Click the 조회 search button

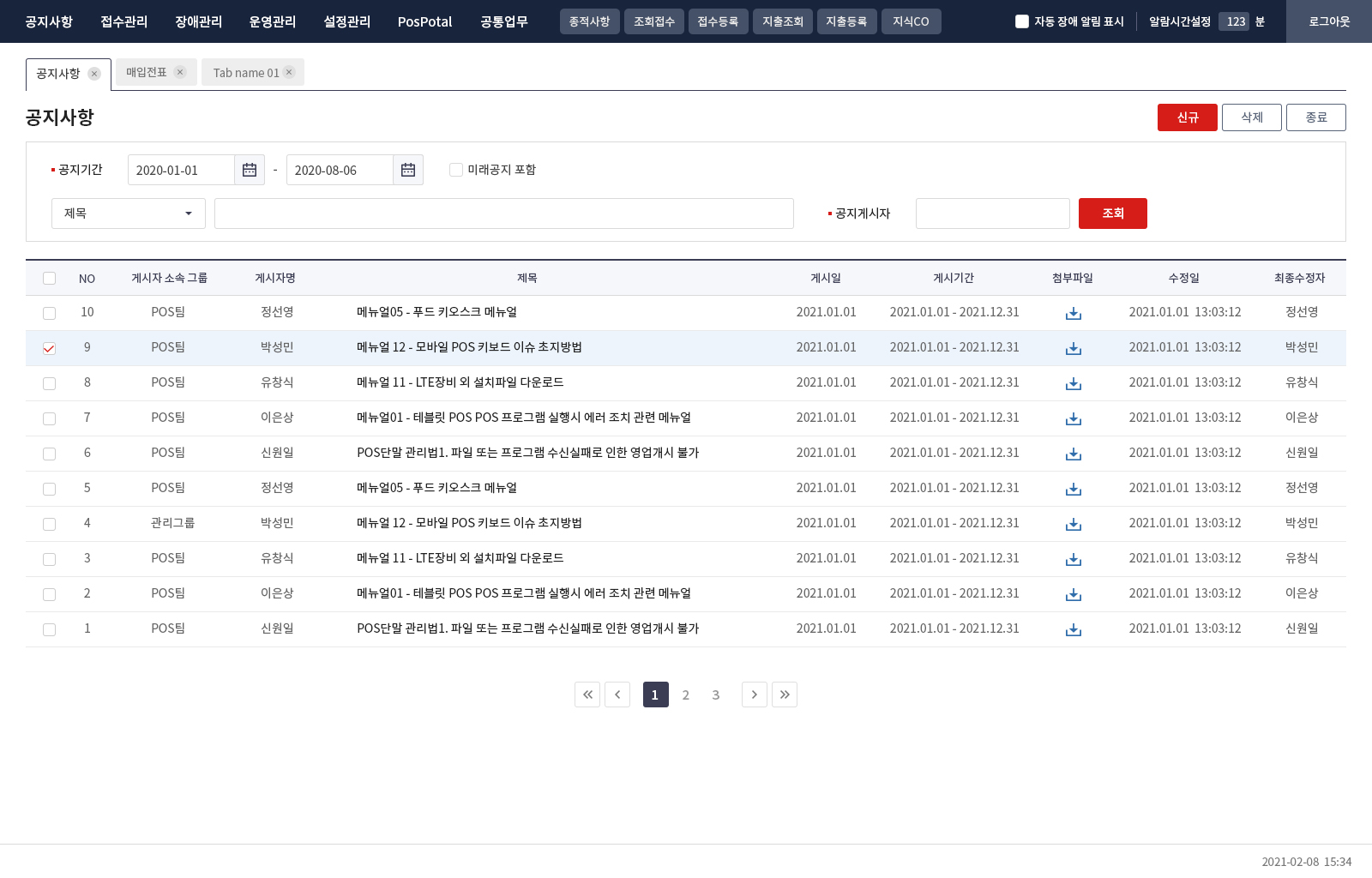tap(1113, 213)
